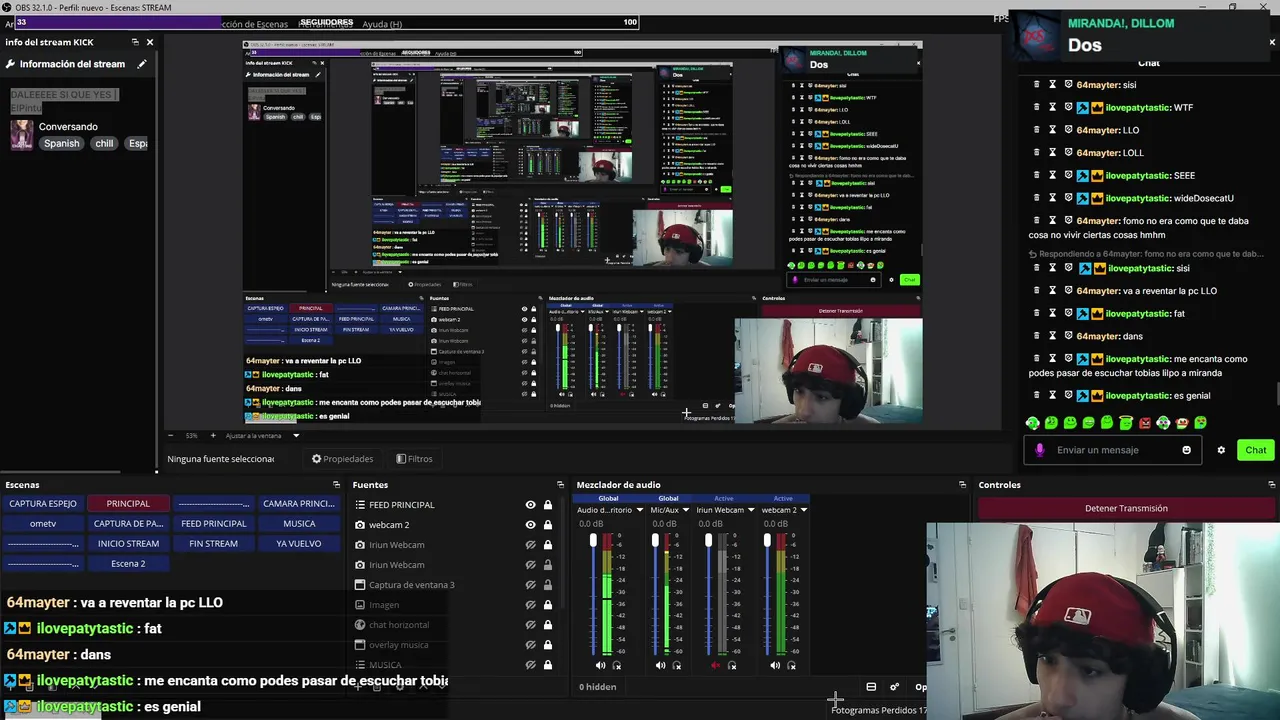1280x720 pixels.
Task: Open 'webcam 2' mixer channel dropdown
Action: coord(804,510)
